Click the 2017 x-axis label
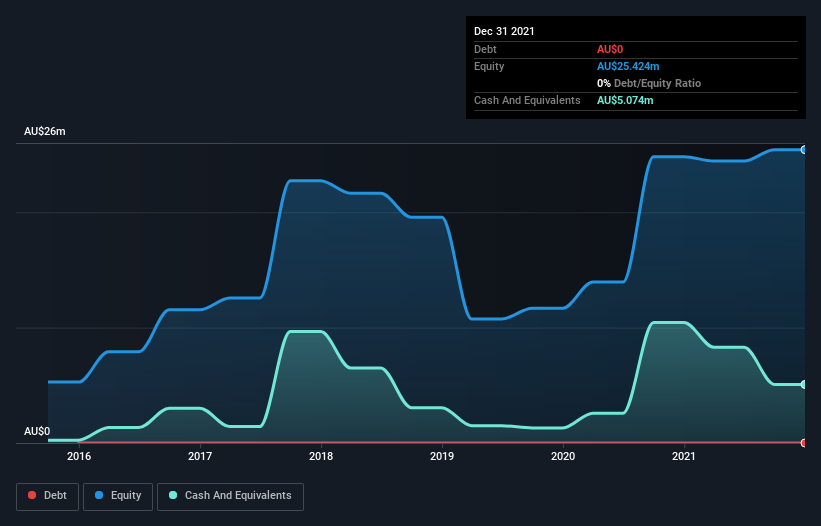The image size is (821, 526). [200, 456]
